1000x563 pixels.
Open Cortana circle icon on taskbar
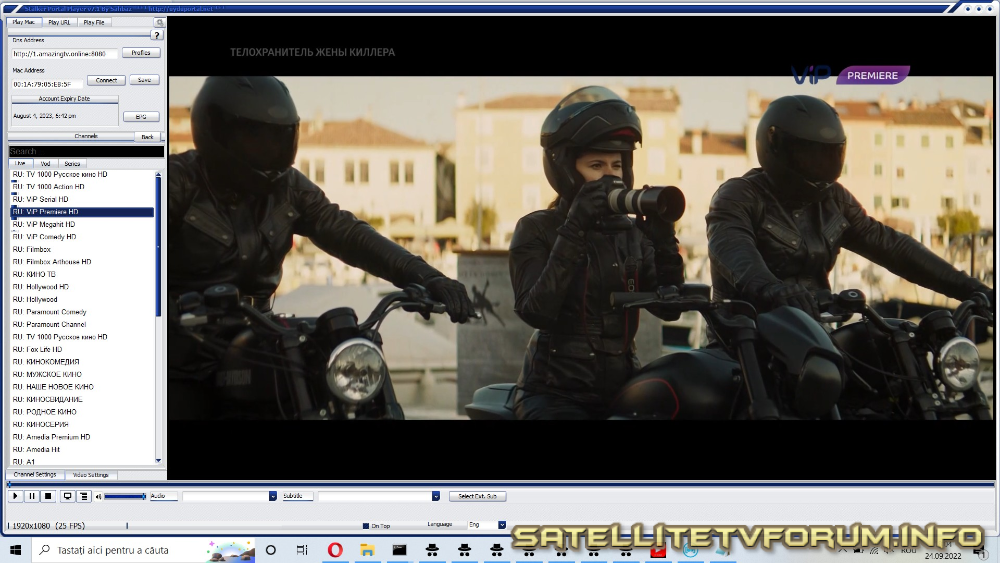click(x=270, y=550)
